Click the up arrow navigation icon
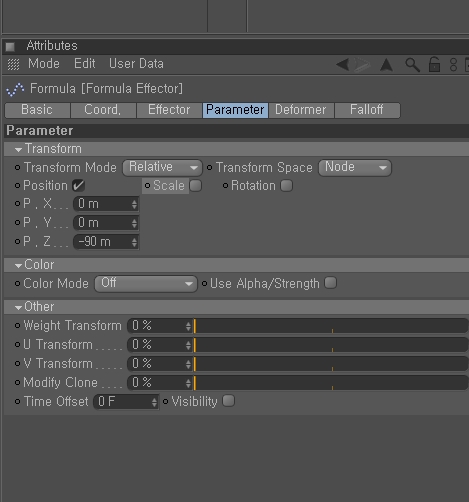 click(386, 65)
